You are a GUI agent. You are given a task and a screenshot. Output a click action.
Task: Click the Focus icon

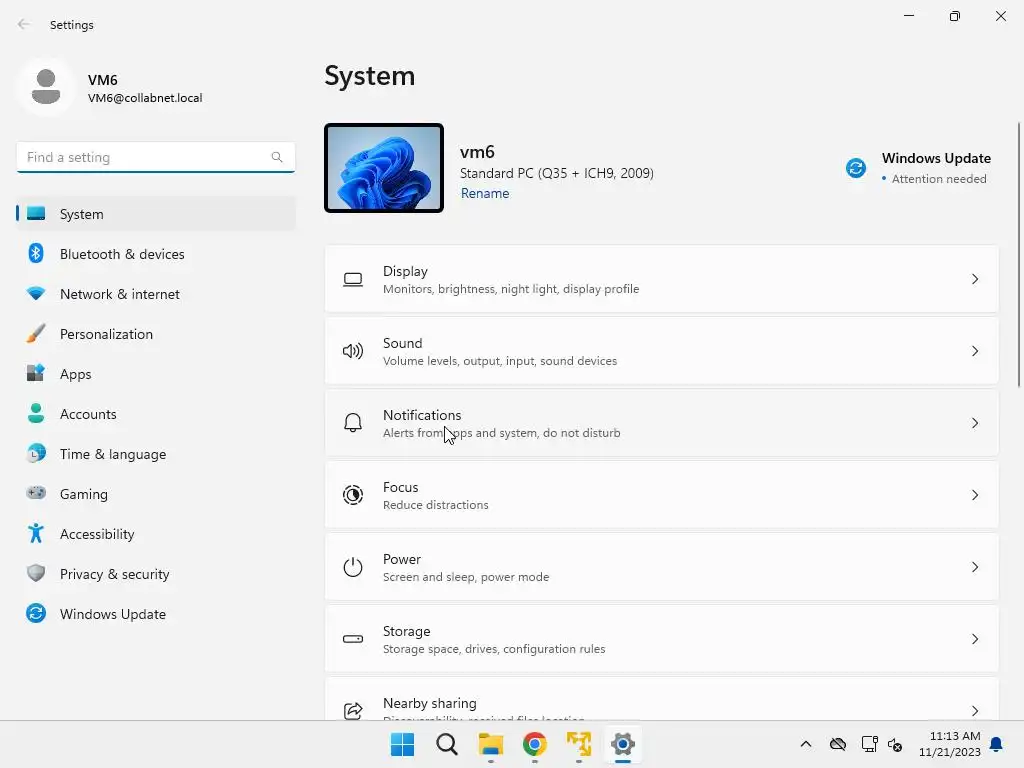[x=353, y=495]
